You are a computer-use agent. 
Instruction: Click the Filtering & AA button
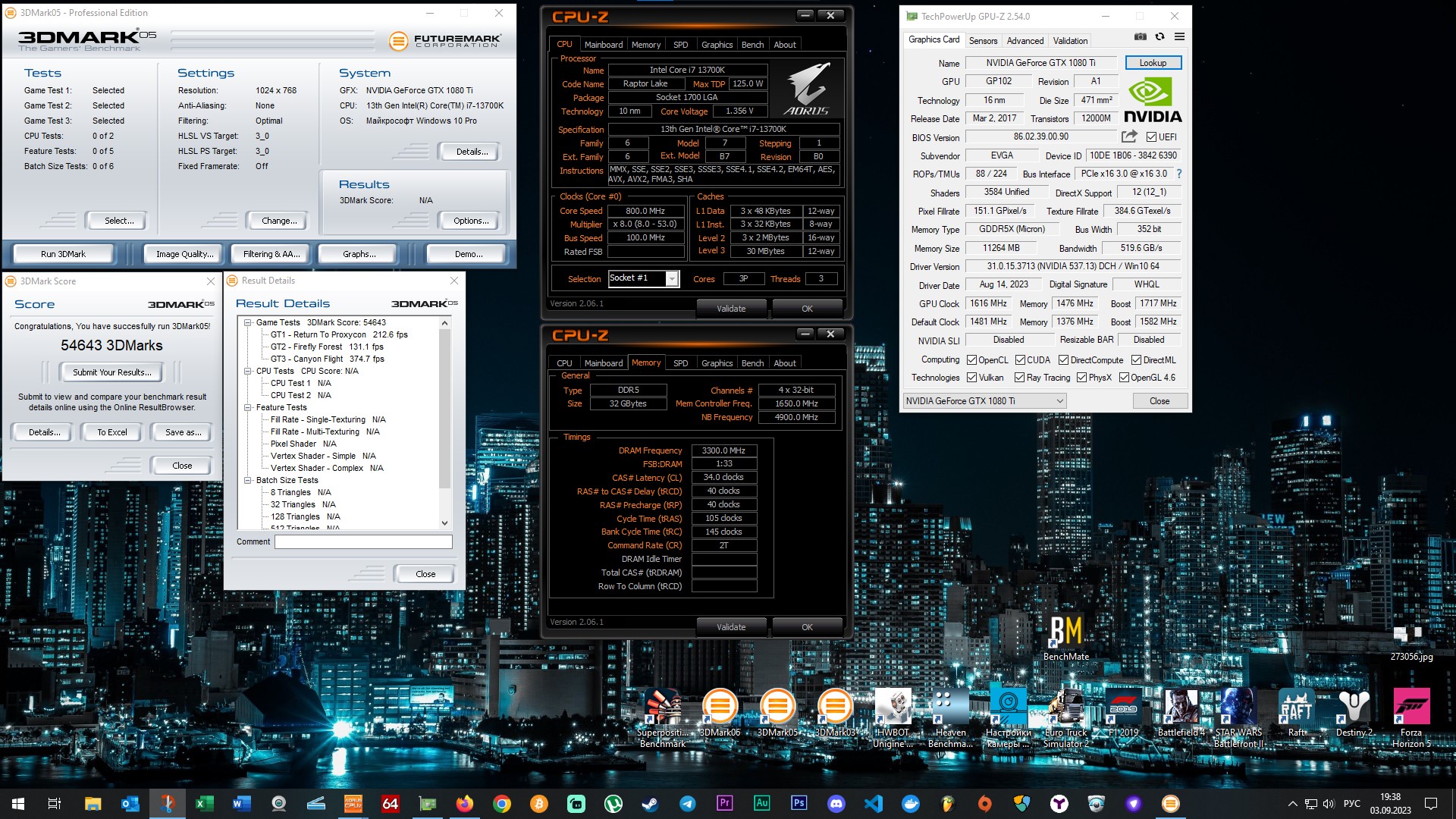(x=271, y=254)
